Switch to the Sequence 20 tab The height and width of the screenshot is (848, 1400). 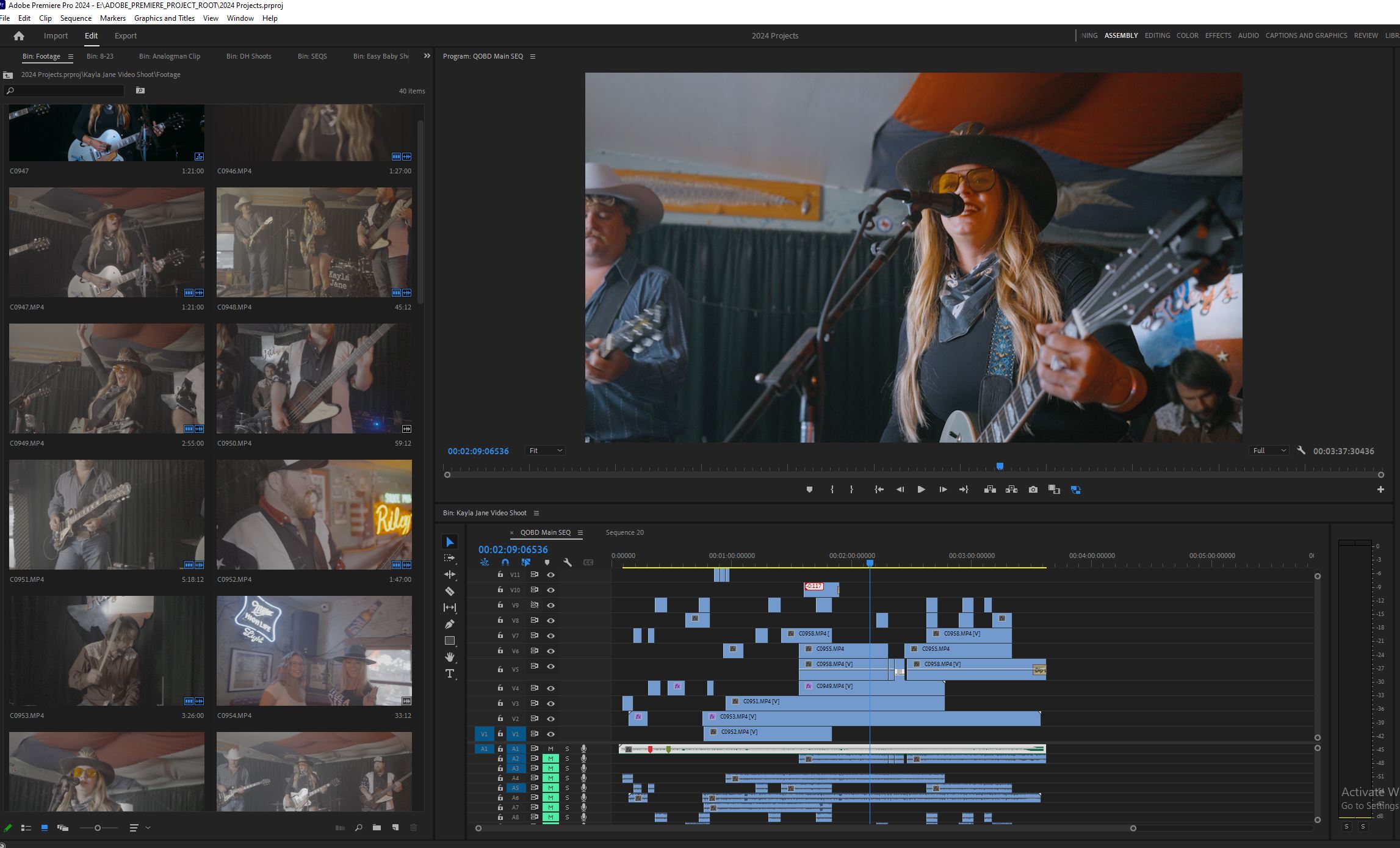coord(624,532)
